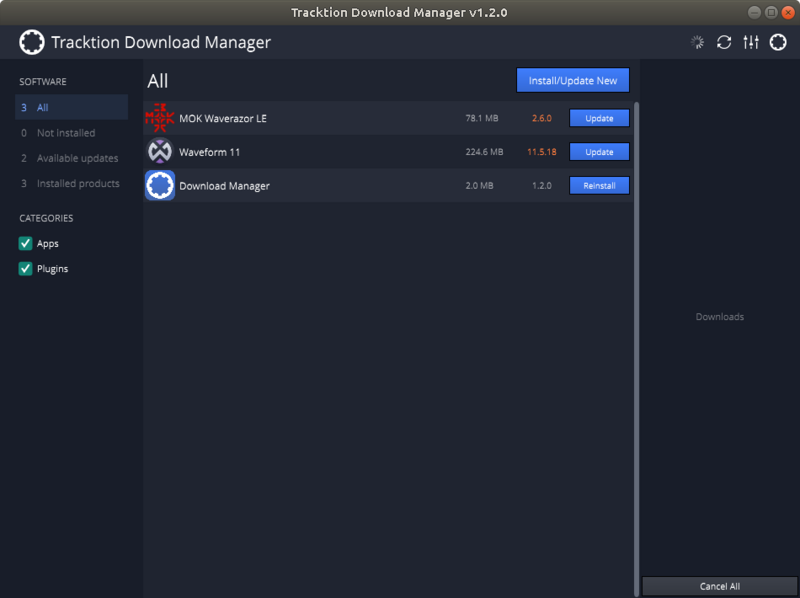Image resolution: width=800 pixels, height=598 pixels.
Task: Reinstall the Download Manager
Action: (599, 185)
